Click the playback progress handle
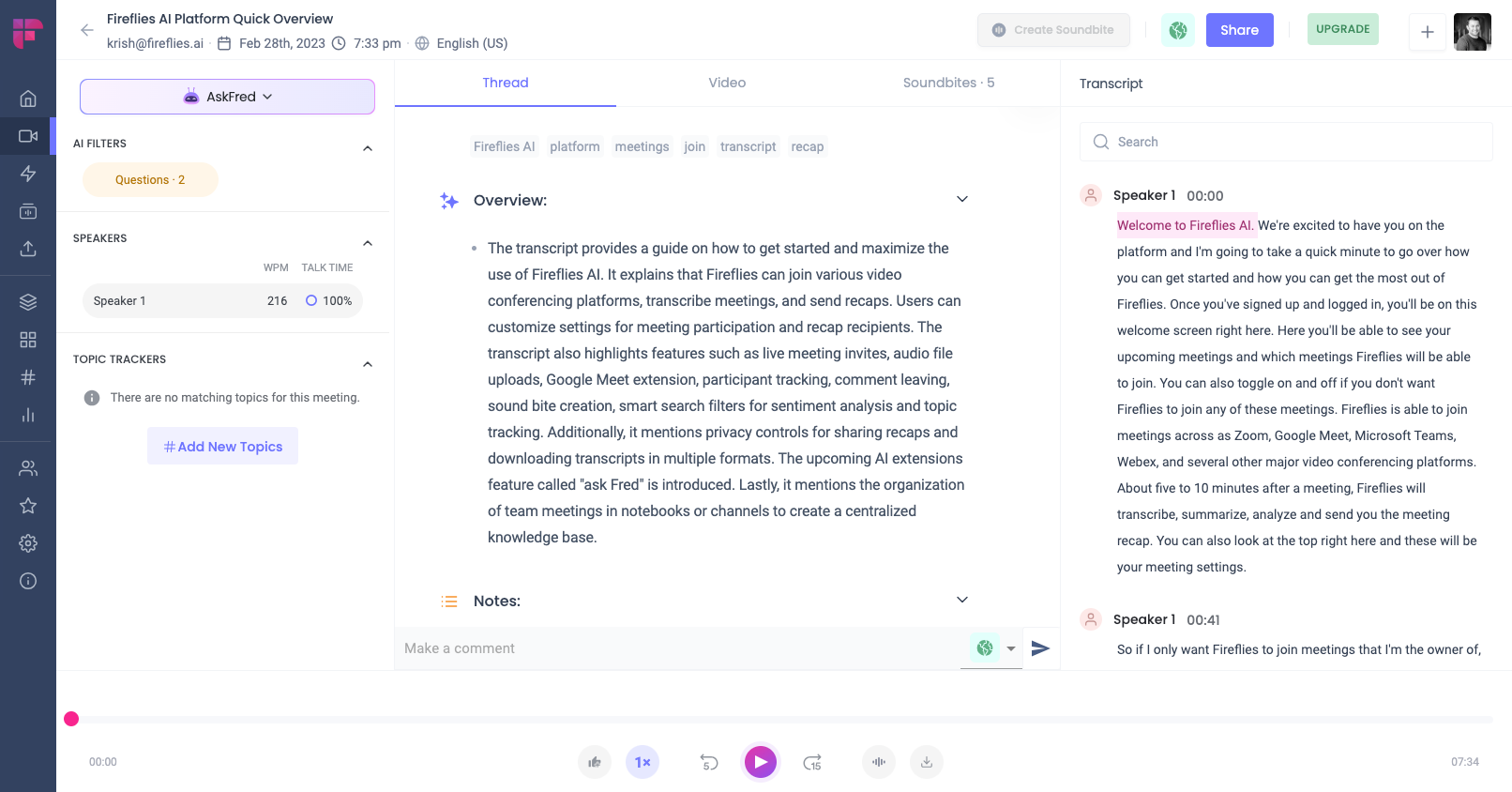 (71, 719)
